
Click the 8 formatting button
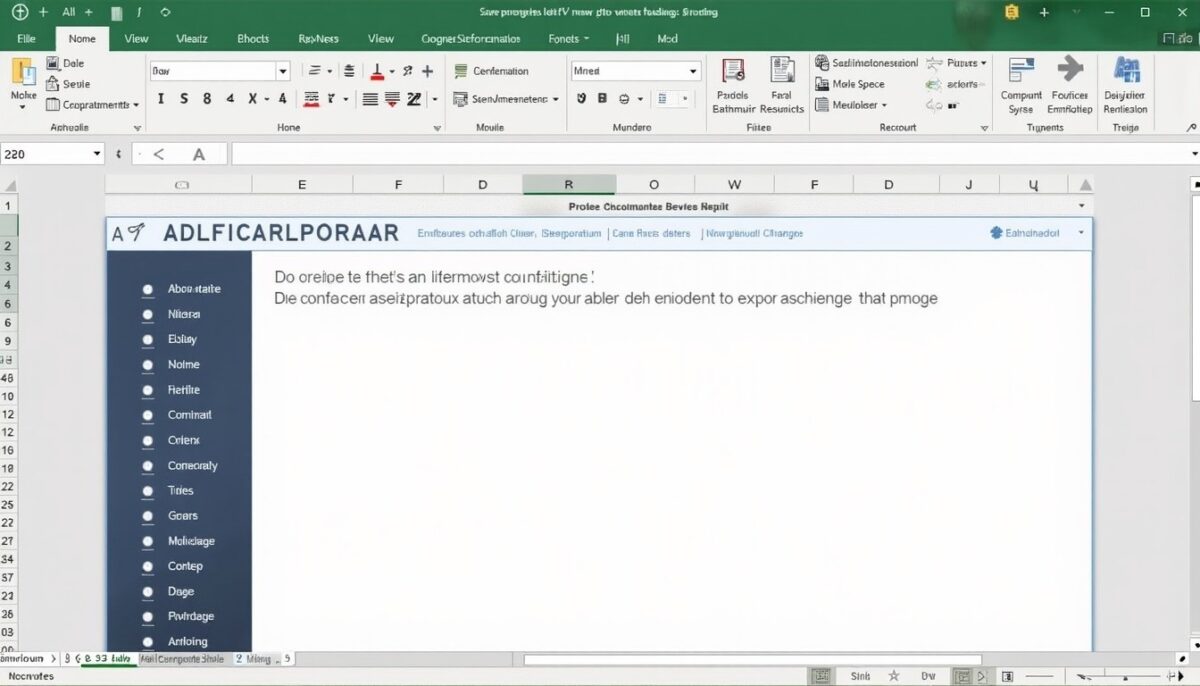207,99
